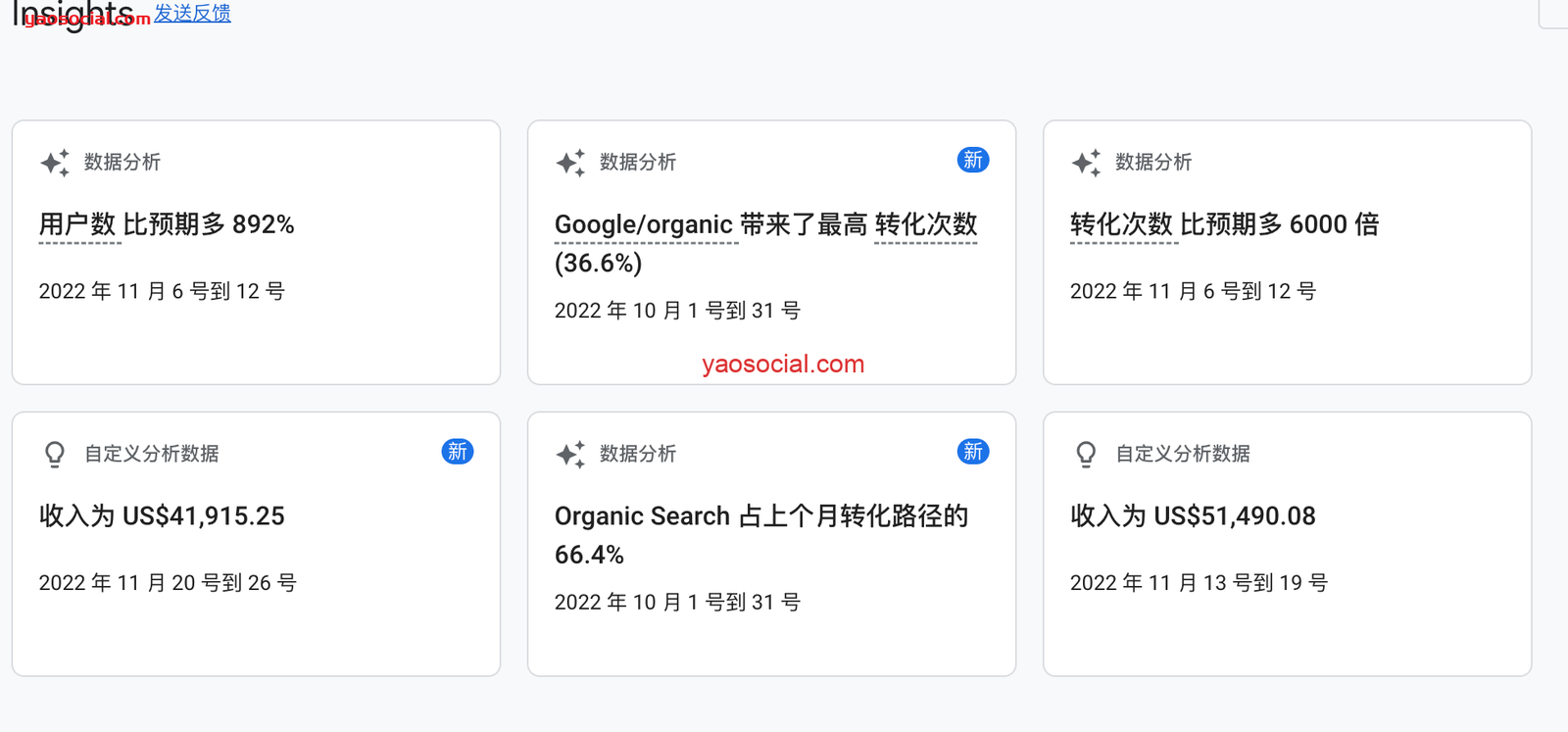Click the 新 badge on Google/organic card
This screenshot has width=1568, height=732.
[972, 160]
